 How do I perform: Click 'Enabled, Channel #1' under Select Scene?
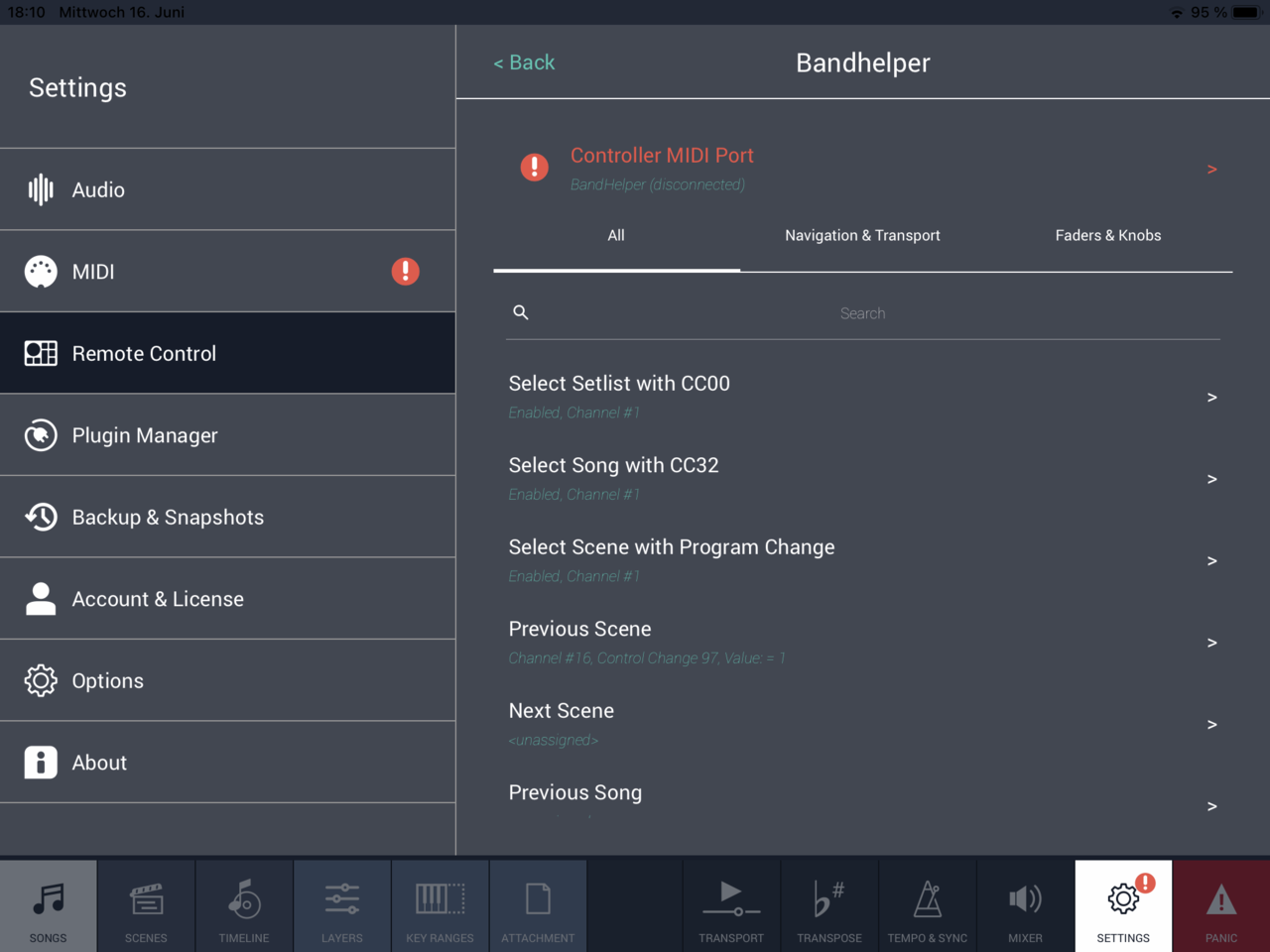point(574,576)
